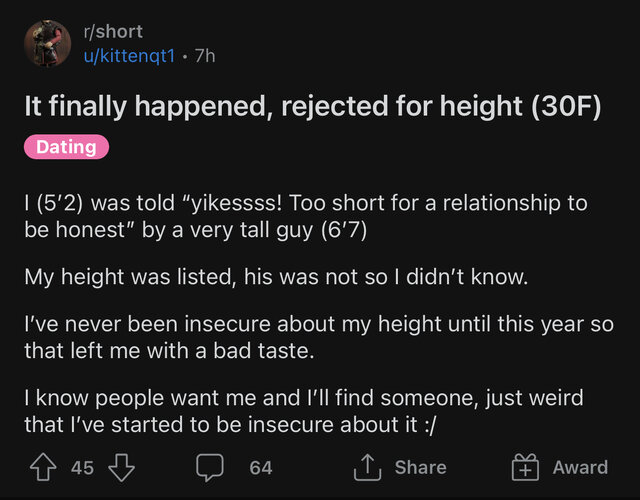Click the 7h post timestamp

[203, 56]
